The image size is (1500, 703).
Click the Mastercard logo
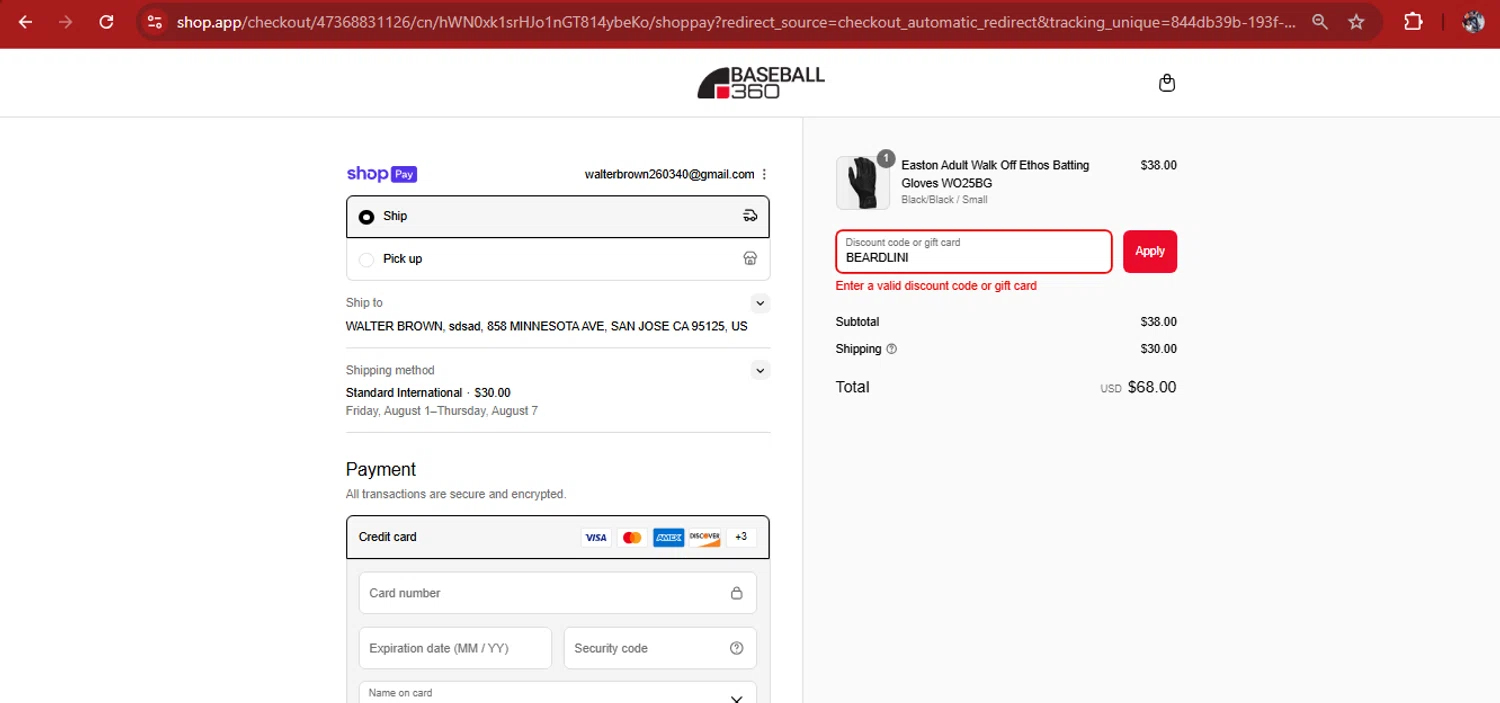tap(632, 538)
